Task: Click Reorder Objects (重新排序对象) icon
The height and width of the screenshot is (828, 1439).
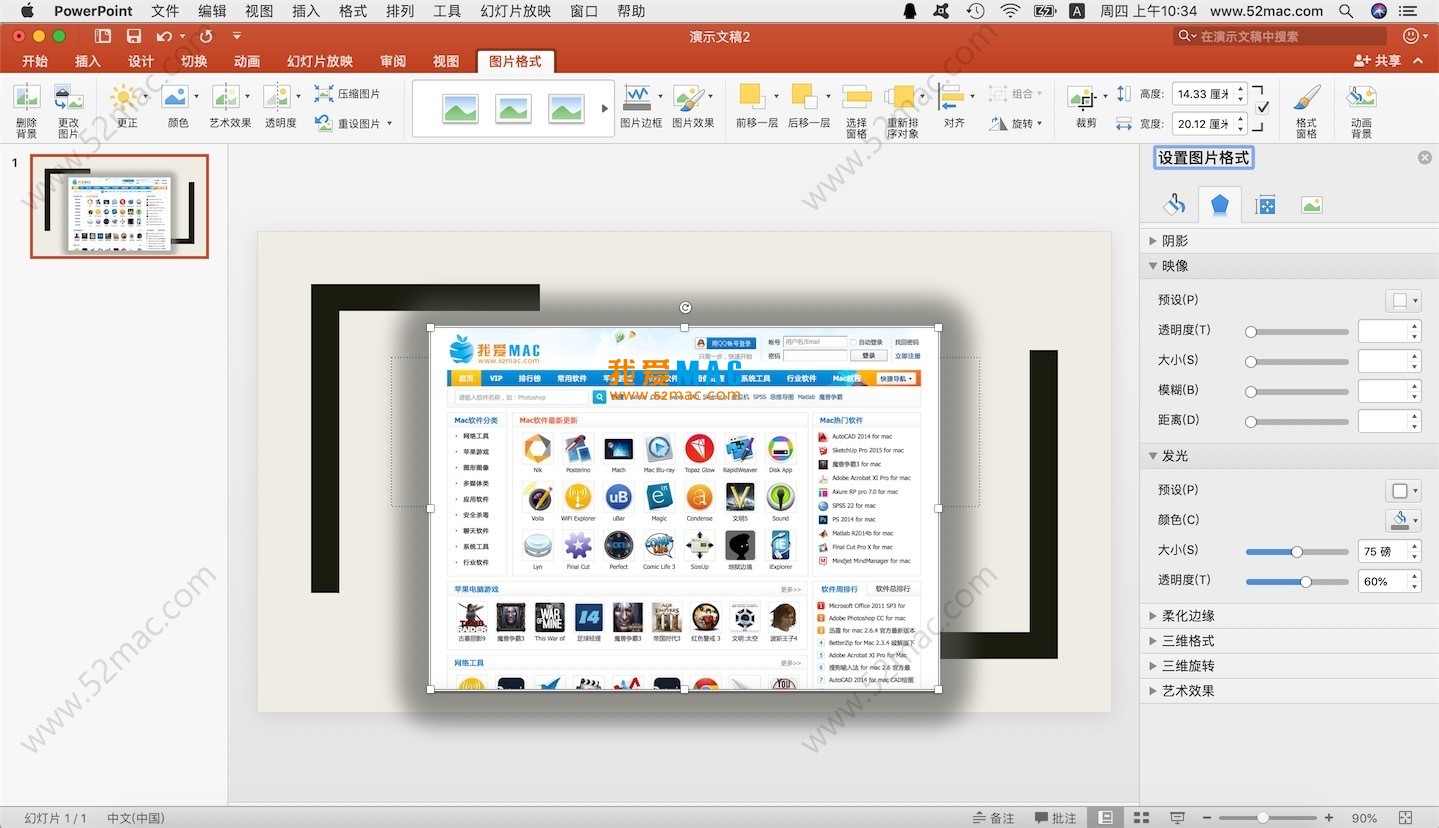Action: coord(902,97)
